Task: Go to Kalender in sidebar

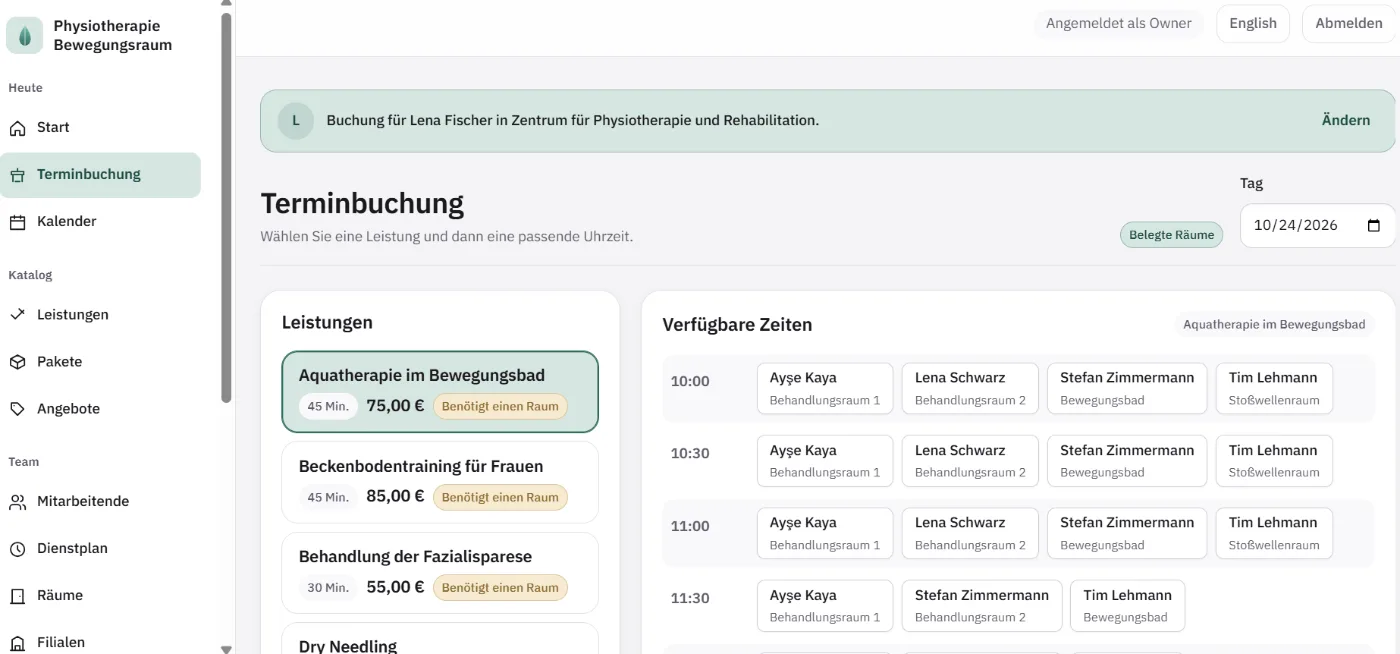Action: click(x=100, y=222)
